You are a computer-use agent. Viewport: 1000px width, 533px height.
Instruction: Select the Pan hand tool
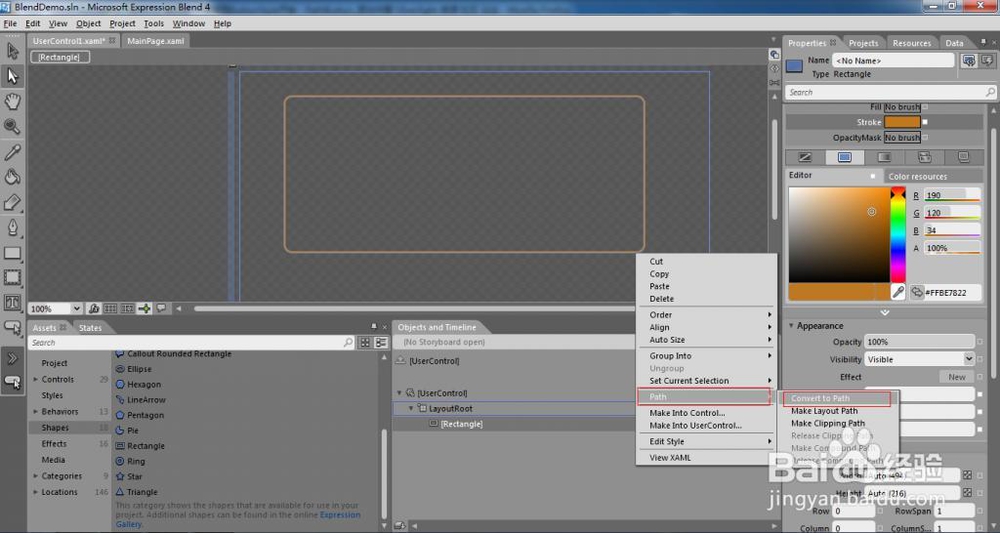coord(12,101)
